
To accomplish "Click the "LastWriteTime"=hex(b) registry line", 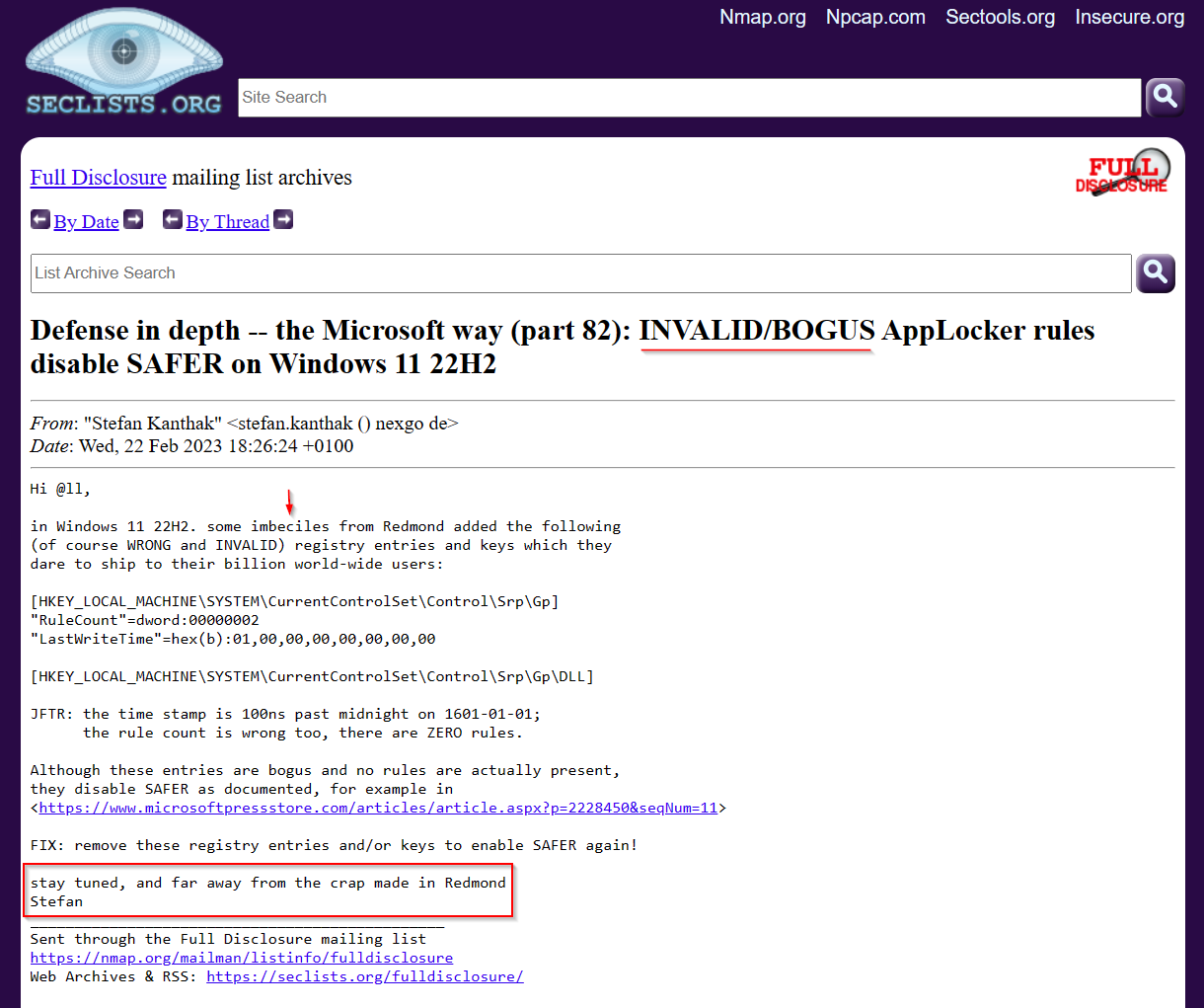I will tap(233, 639).
